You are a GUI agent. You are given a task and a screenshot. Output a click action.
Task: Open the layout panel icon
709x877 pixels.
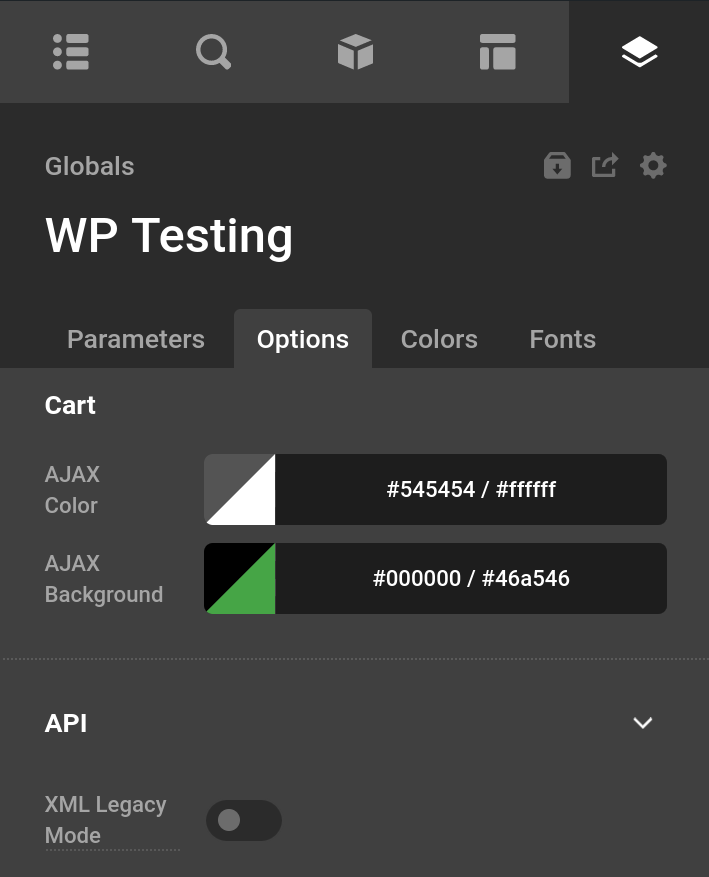pos(497,51)
